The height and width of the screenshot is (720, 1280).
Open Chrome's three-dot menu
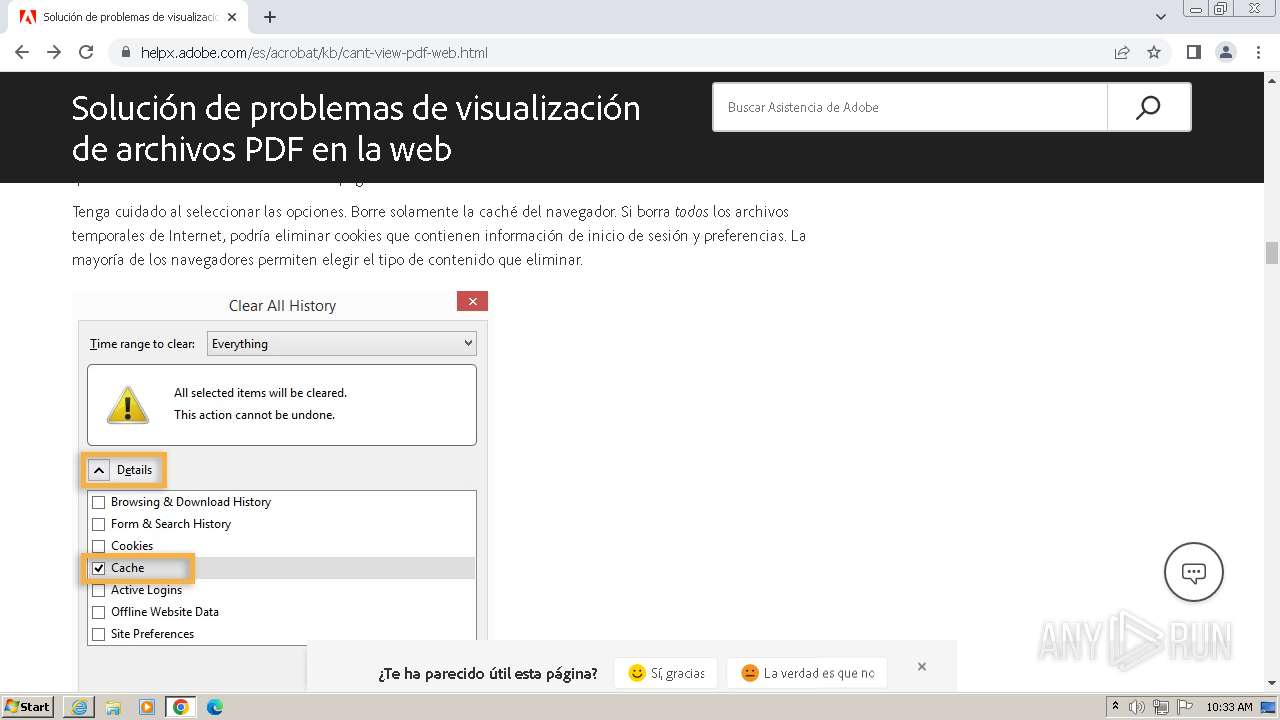pyautogui.click(x=1258, y=52)
